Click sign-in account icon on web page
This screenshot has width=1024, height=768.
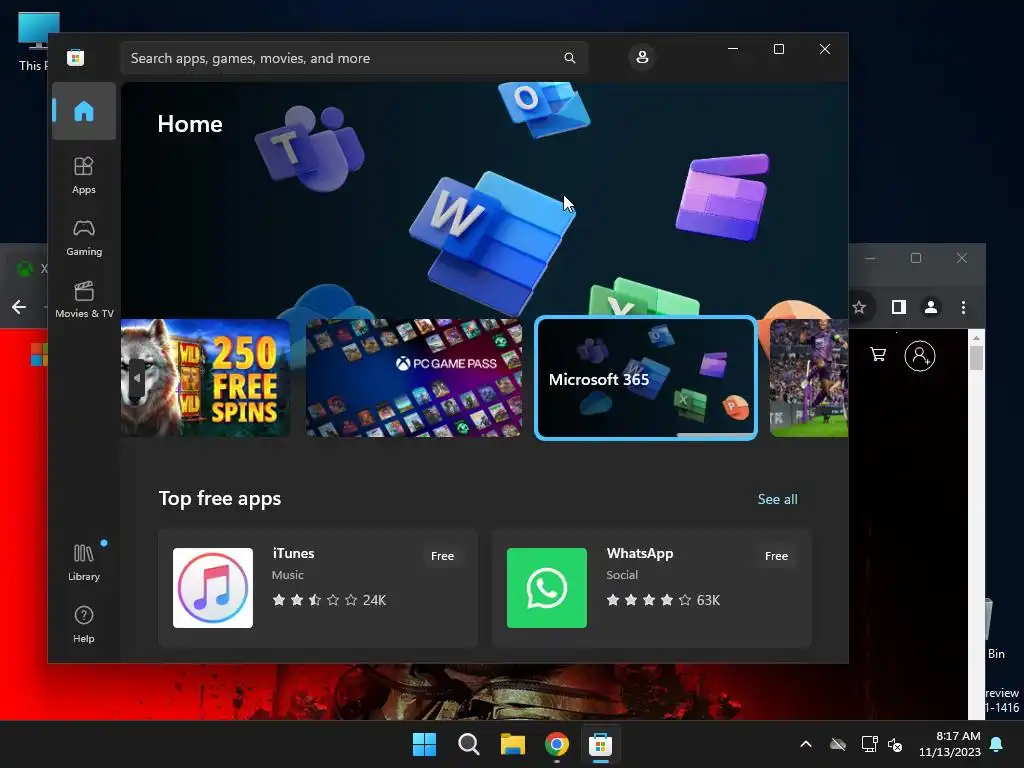[920, 356]
